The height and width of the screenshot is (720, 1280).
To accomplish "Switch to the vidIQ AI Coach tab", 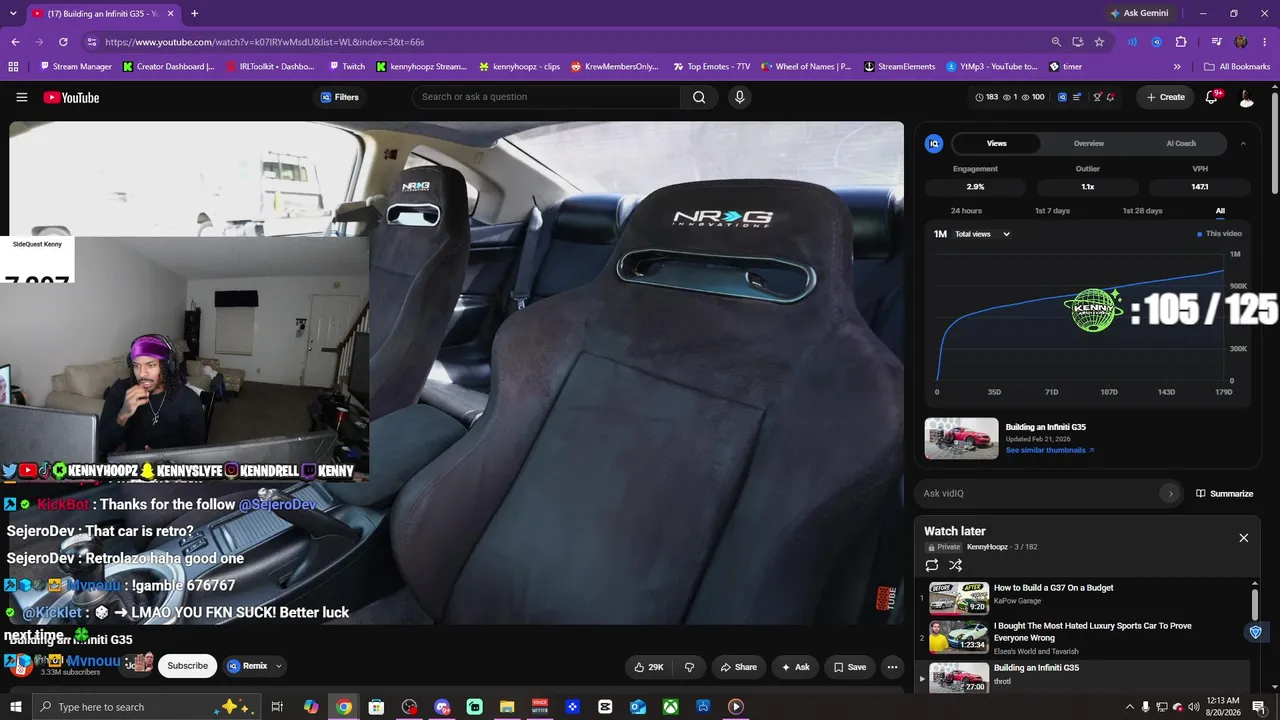I will coord(1181,144).
